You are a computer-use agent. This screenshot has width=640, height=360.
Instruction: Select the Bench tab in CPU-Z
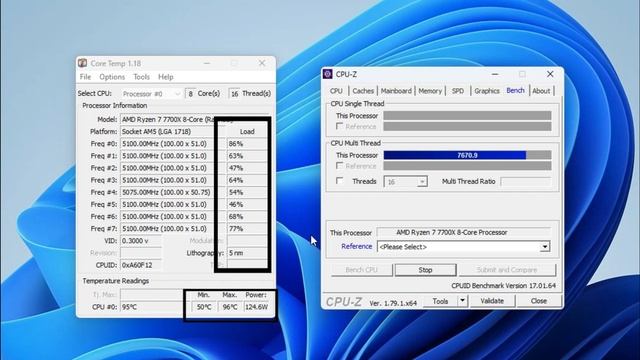(515, 90)
